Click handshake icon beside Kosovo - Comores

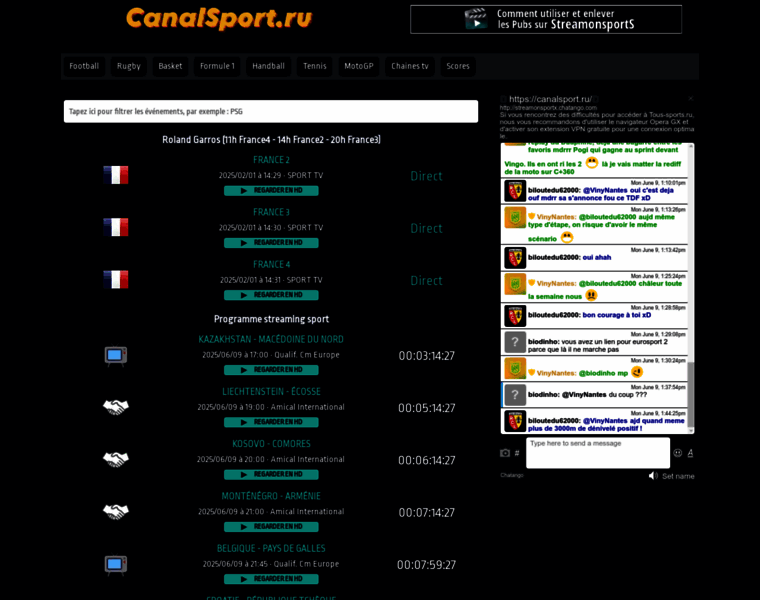pos(116,459)
